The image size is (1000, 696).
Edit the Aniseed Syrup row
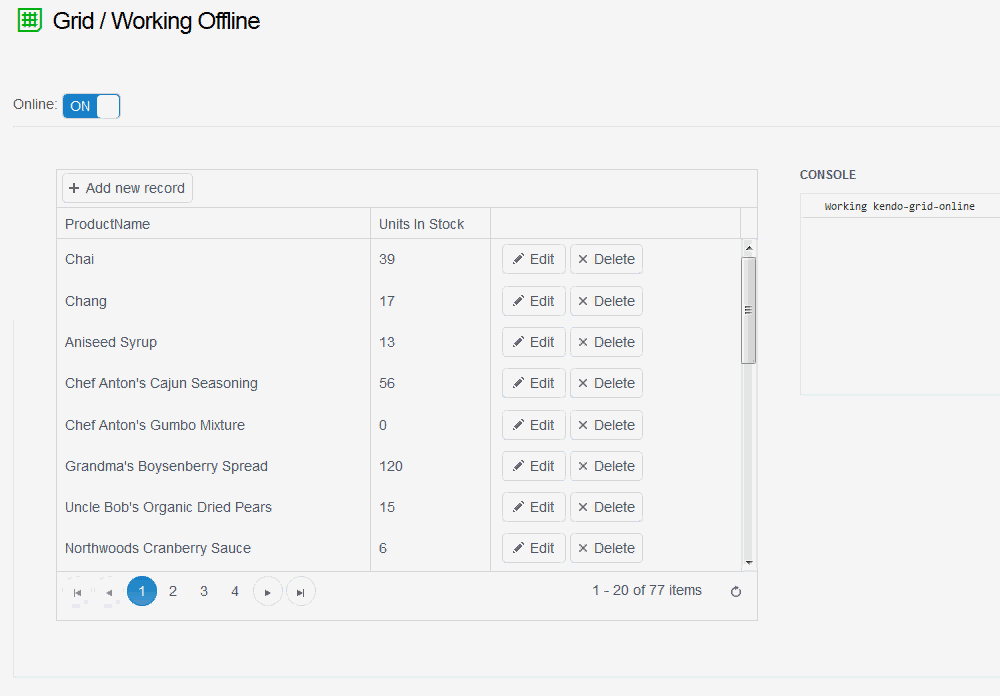pos(533,342)
